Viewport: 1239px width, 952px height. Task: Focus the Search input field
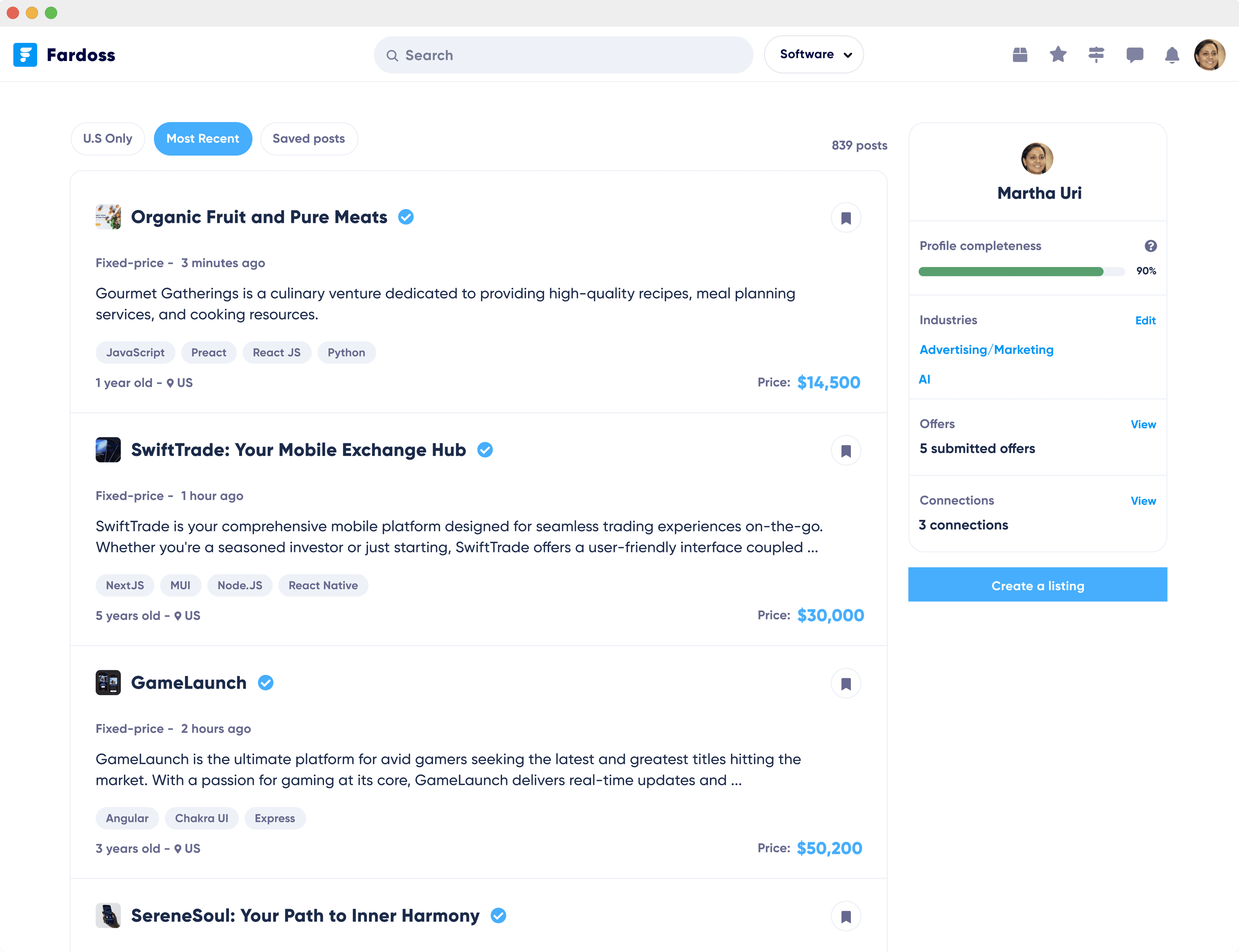click(564, 55)
